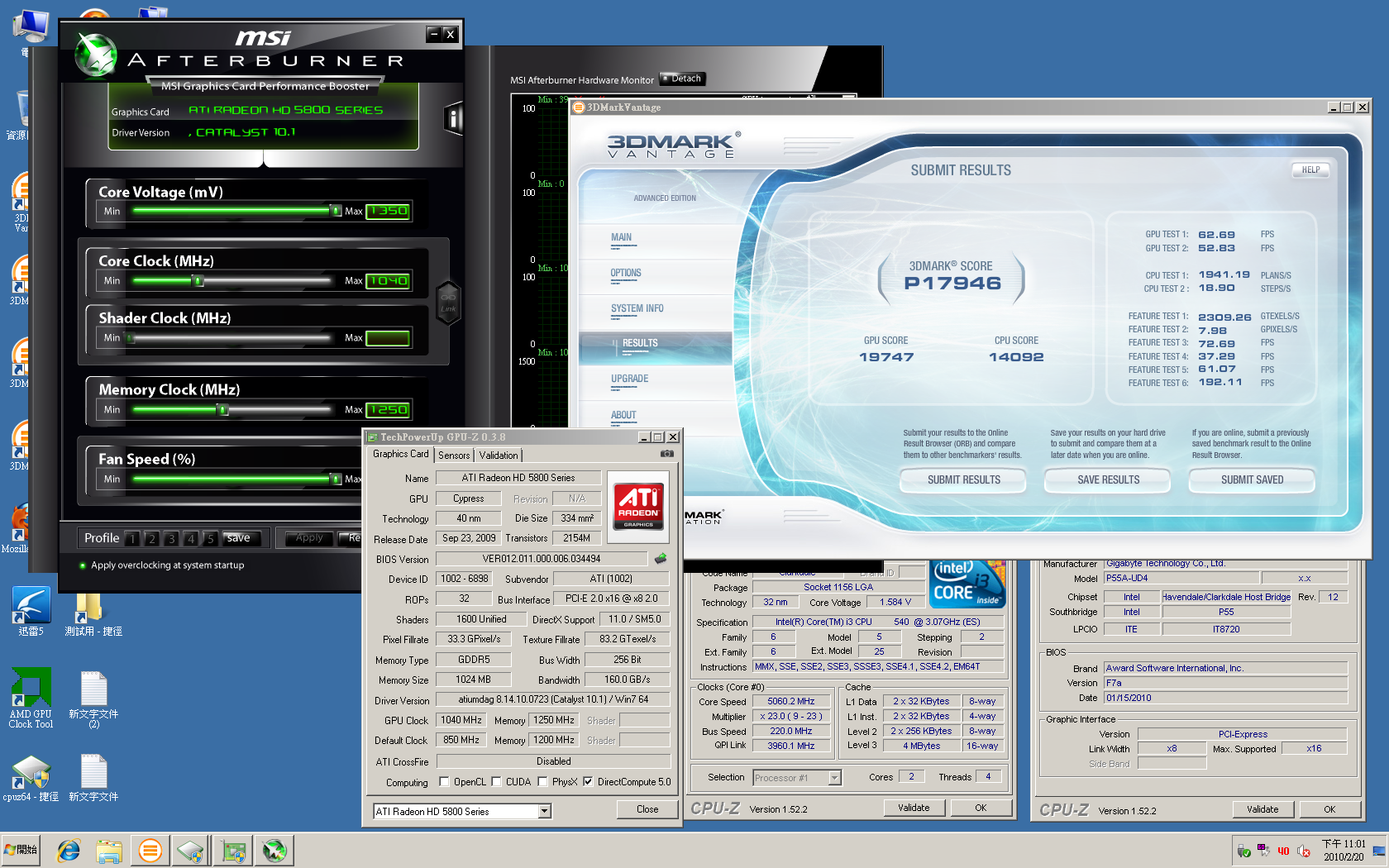The height and width of the screenshot is (868, 1389).
Task: Click Memory Clock value field 1250
Action: (388, 410)
